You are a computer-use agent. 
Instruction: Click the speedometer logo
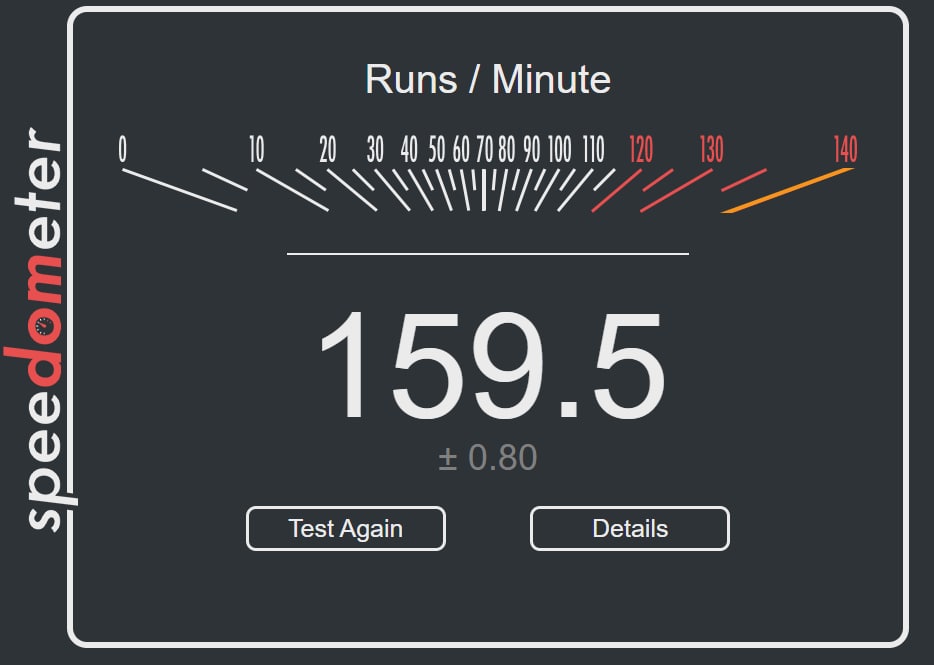[39, 329]
